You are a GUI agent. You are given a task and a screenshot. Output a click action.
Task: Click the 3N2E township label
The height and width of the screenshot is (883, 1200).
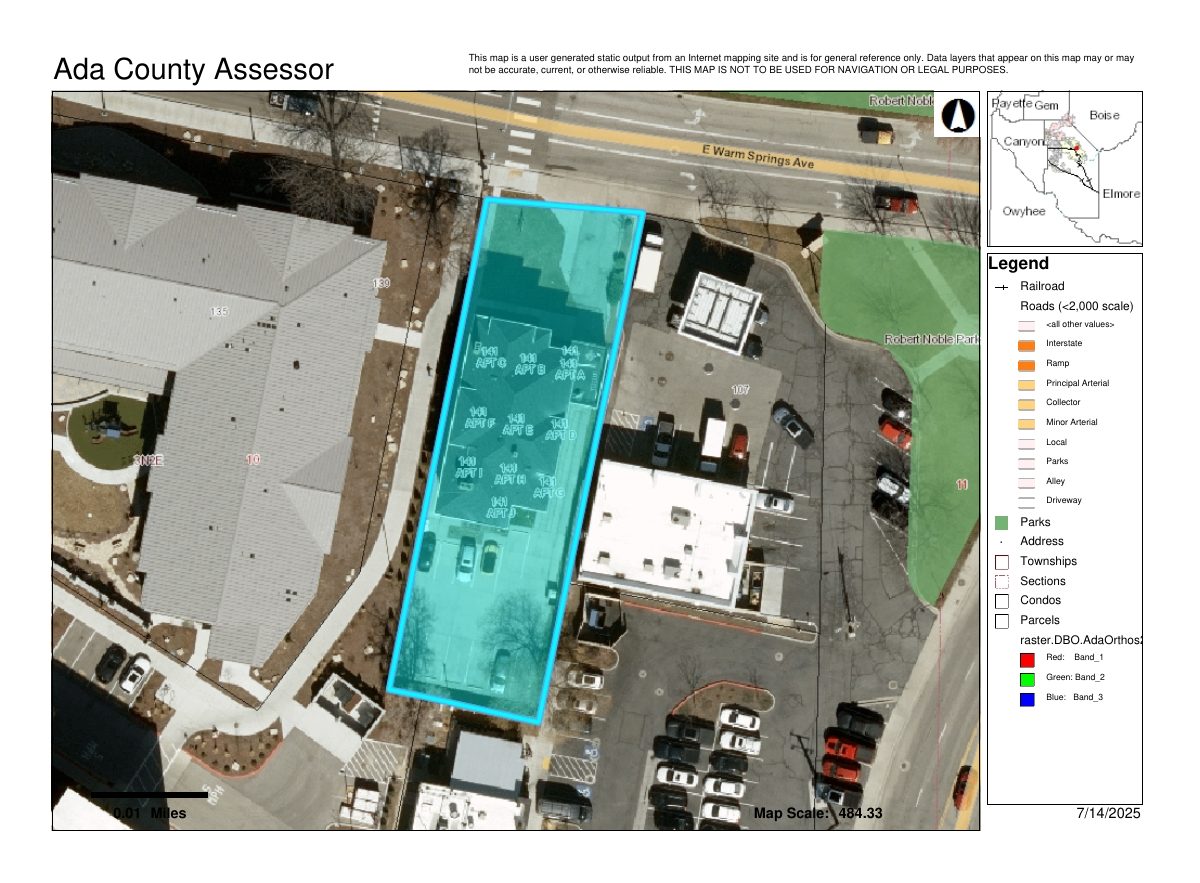pos(148,460)
